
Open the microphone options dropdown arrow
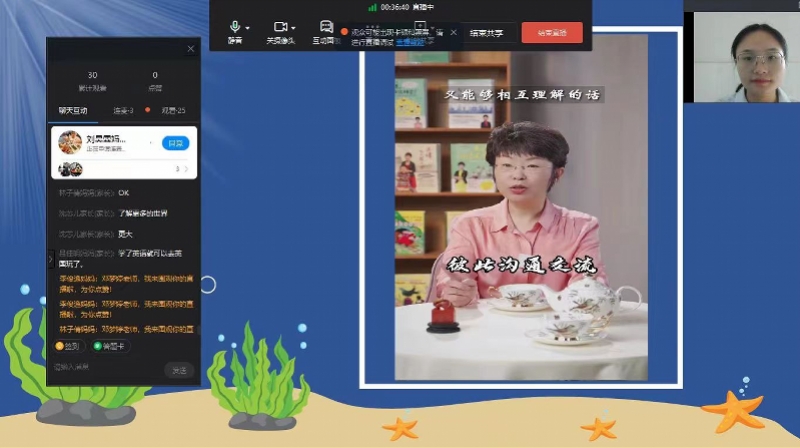point(247,28)
